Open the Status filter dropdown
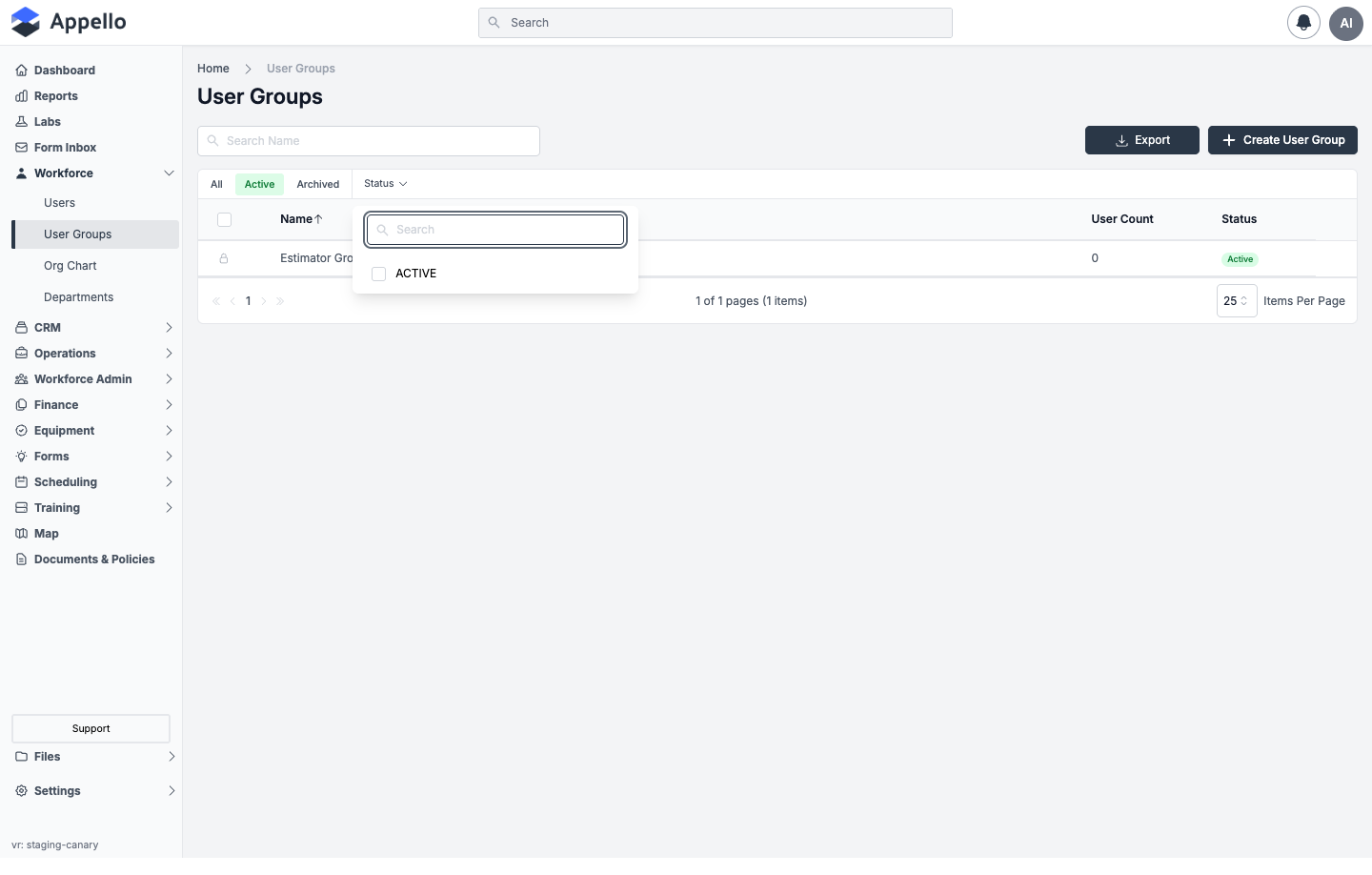The height and width of the screenshot is (875, 1372). (x=386, y=184)
